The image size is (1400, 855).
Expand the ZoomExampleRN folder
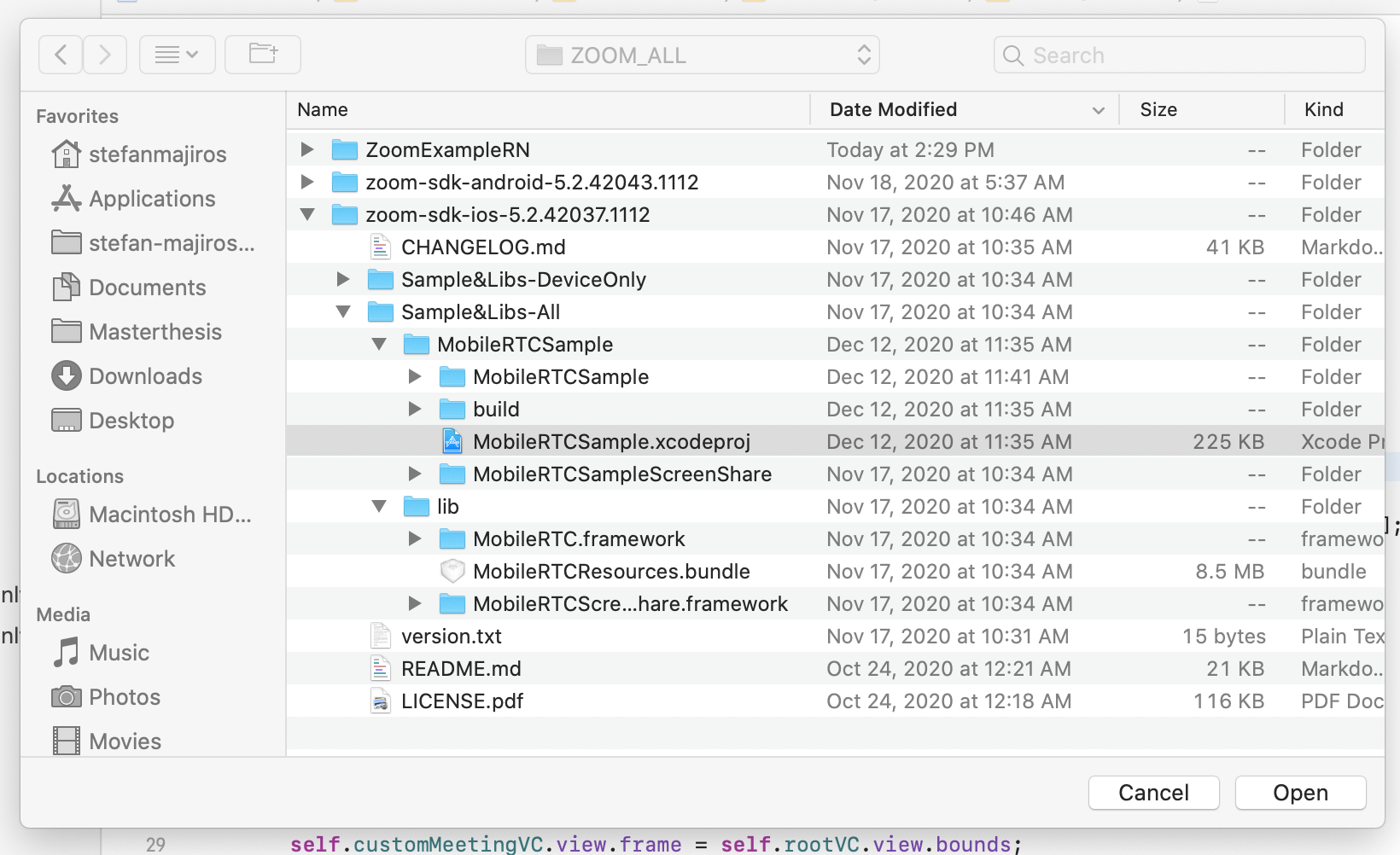click(x=307, y=150)
